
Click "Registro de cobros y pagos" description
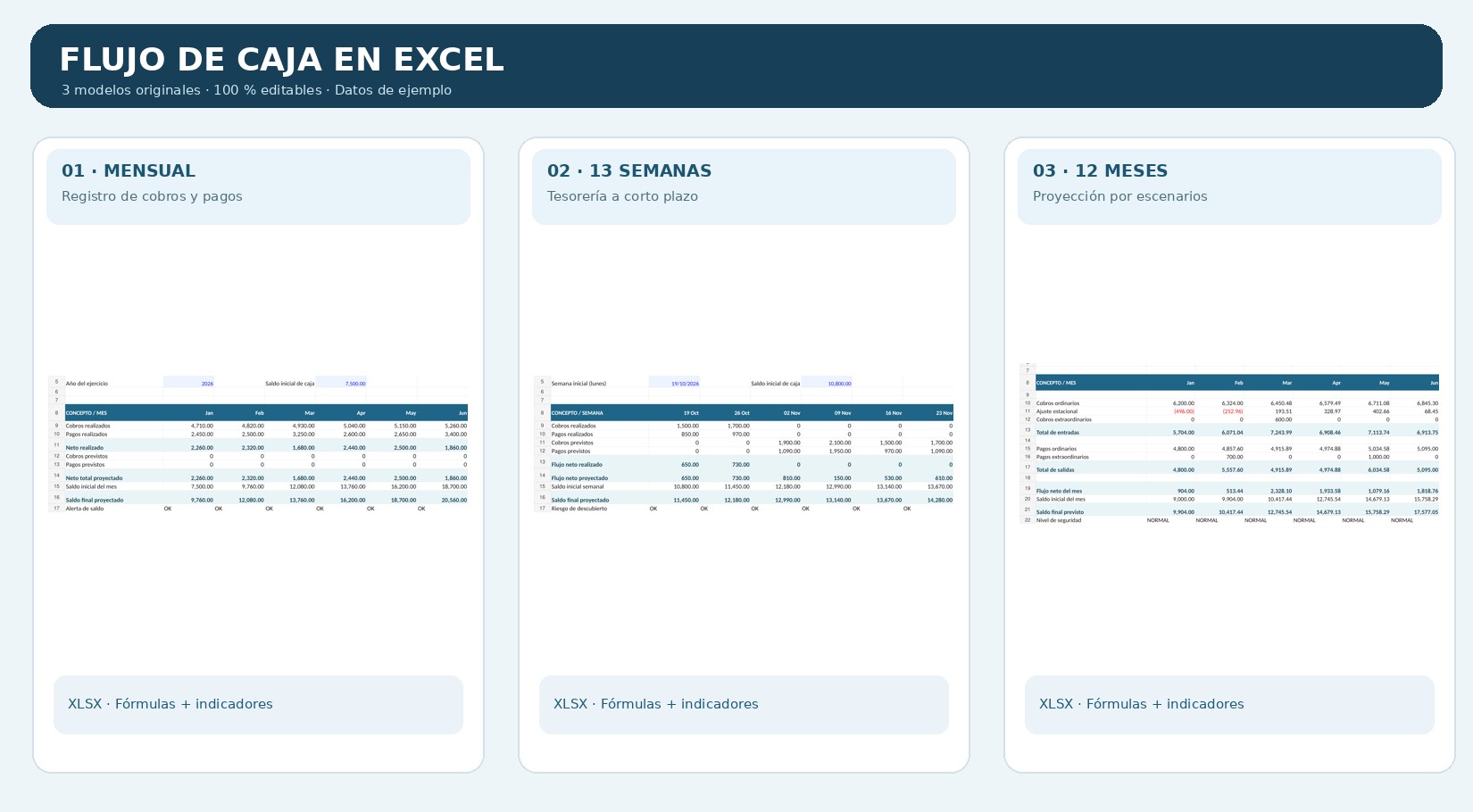click(152, 196)
